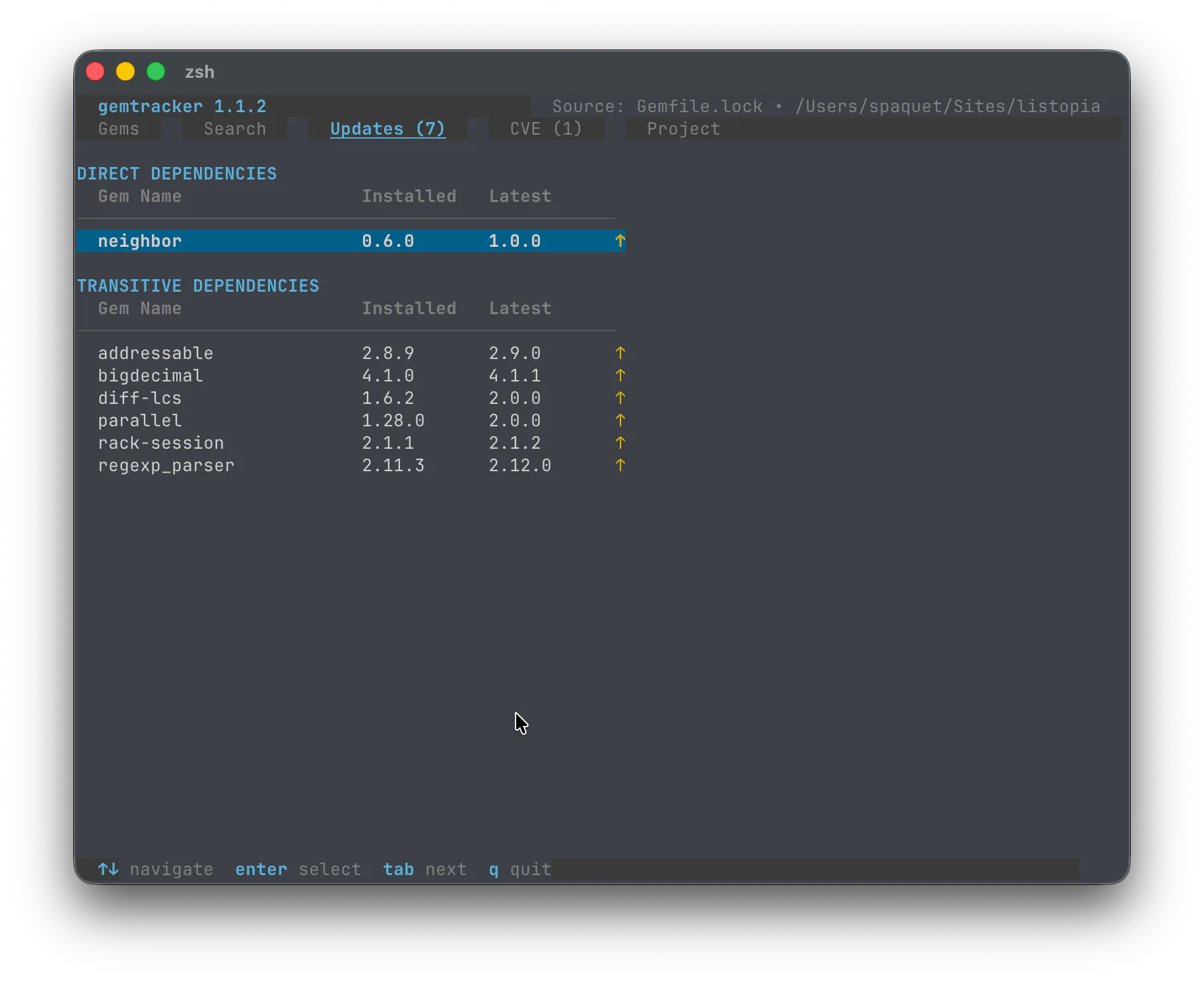Click the update arrow for bigdecimal
Screen dimensions: 1204x982
pos(620,376)
